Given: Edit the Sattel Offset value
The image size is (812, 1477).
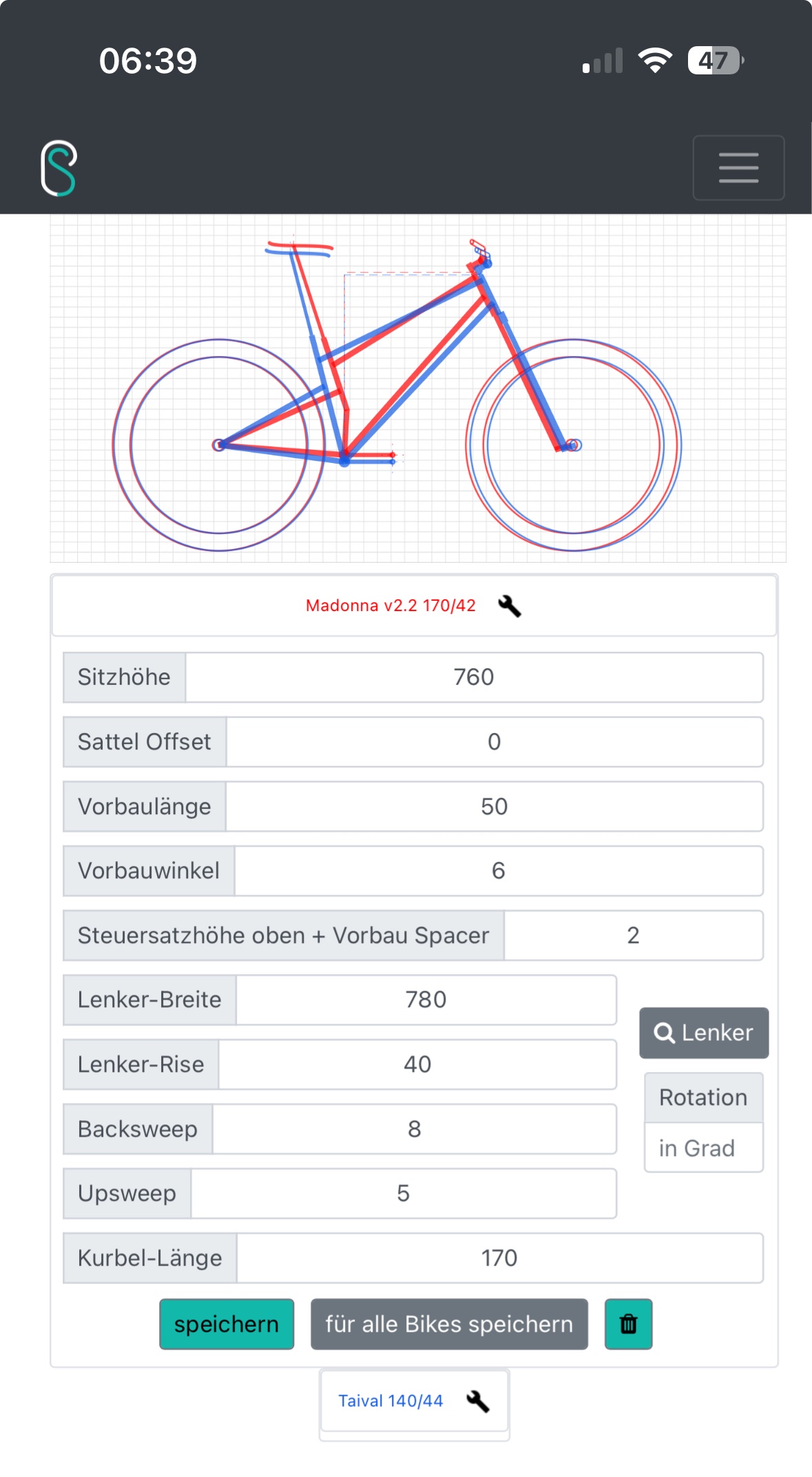Looking at the screenshot, I should pos(494,742).
